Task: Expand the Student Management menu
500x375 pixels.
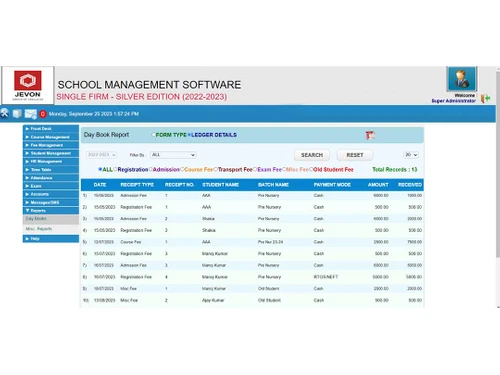Action: click(51, 153)
